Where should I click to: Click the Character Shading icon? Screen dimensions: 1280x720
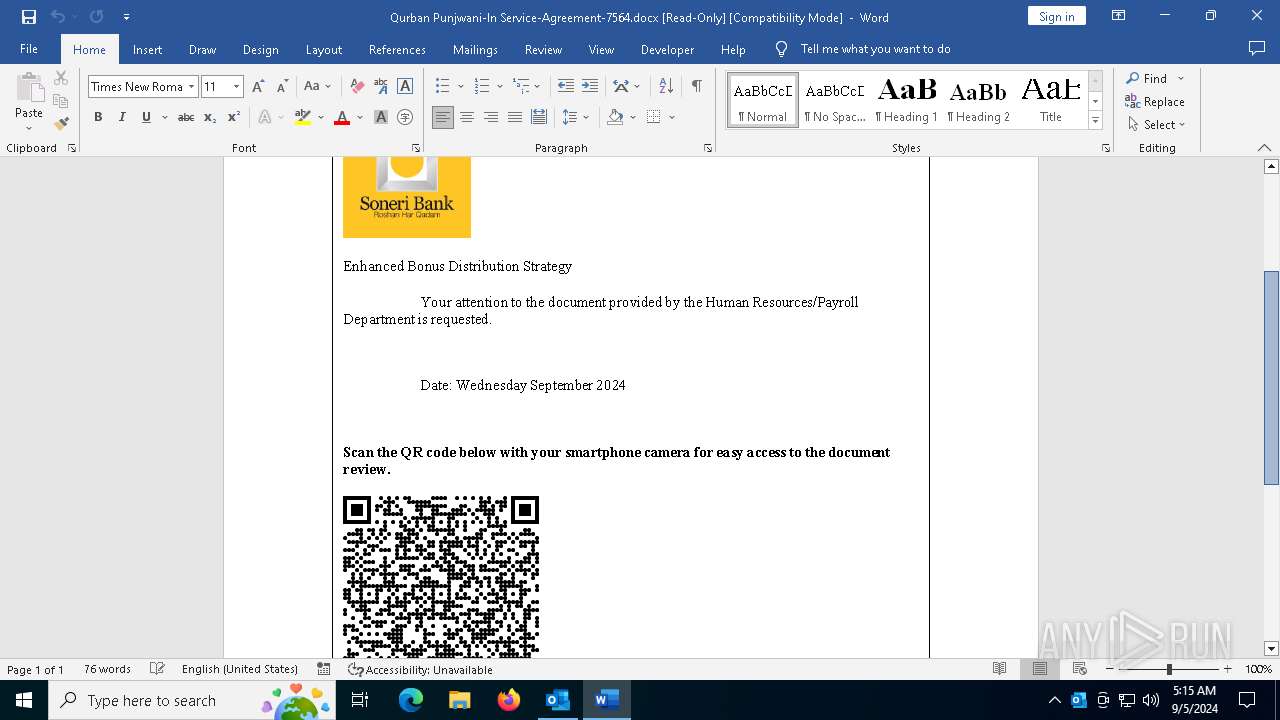click(x=381, y=117)
